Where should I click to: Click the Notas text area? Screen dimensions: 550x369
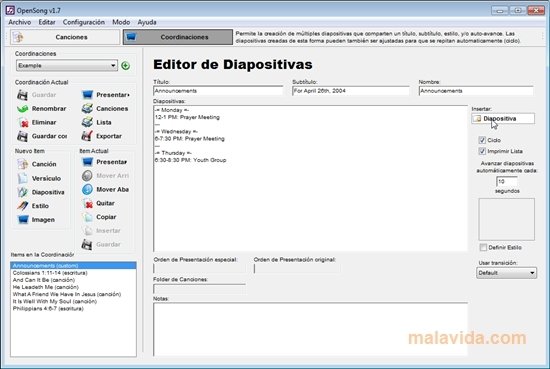click(310, 329)
